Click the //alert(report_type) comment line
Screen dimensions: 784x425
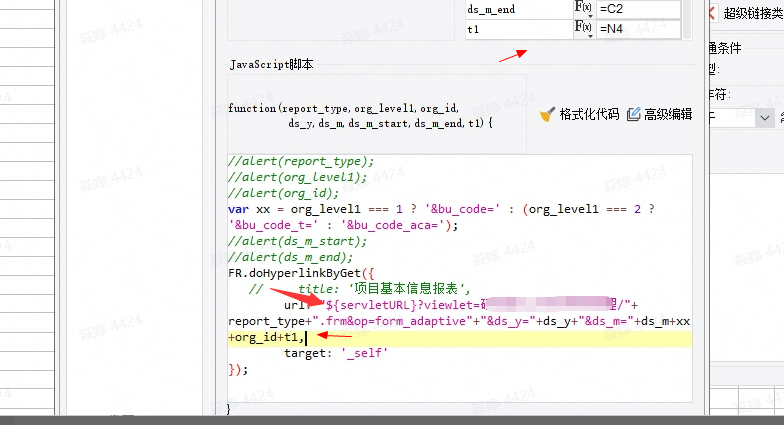pyautogui.click(x=300, y=162)
